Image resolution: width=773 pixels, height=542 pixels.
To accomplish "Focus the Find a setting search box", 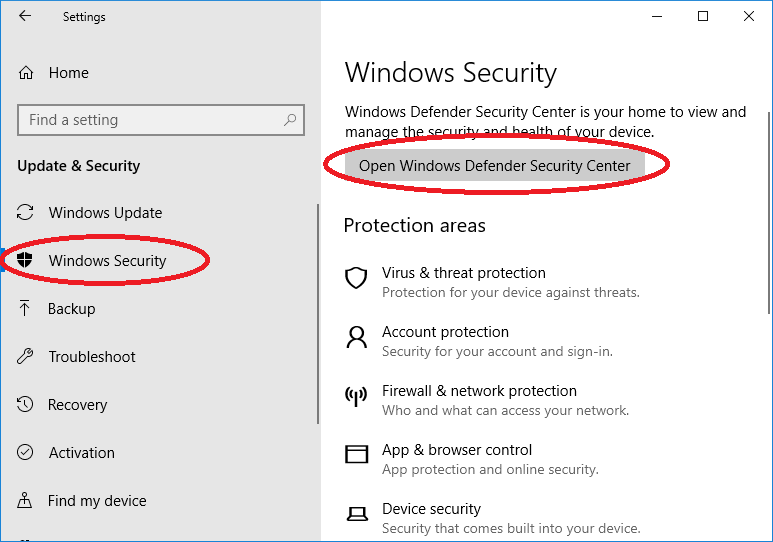I will 161,120.
